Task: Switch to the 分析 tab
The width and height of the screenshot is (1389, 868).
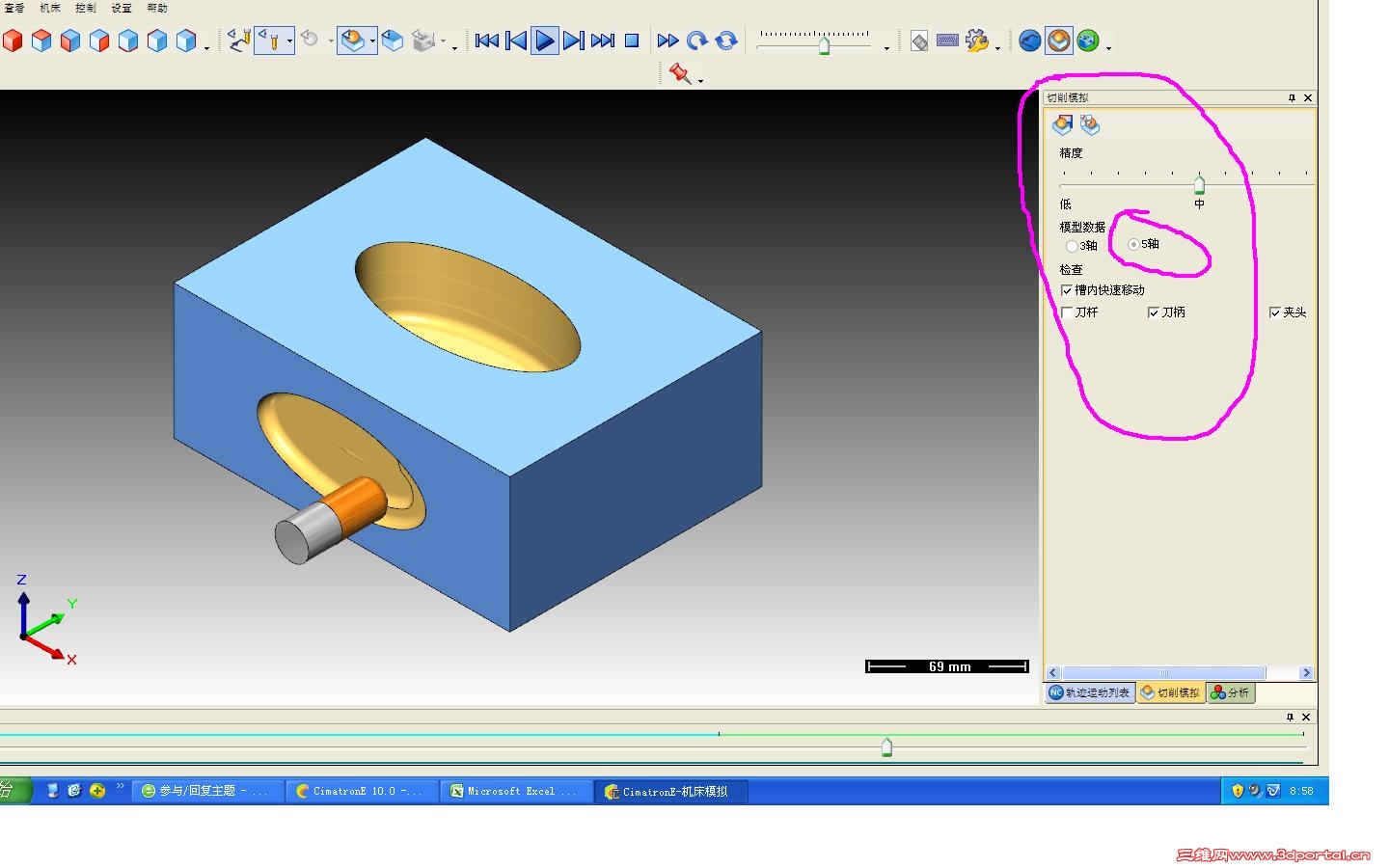Action: click(x=1231, y=692)
